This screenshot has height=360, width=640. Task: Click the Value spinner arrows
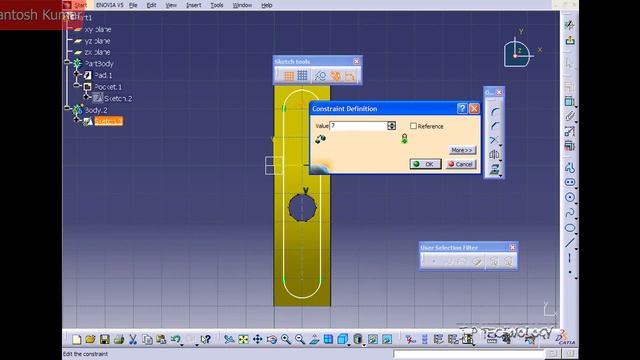(x=391, y=126)
